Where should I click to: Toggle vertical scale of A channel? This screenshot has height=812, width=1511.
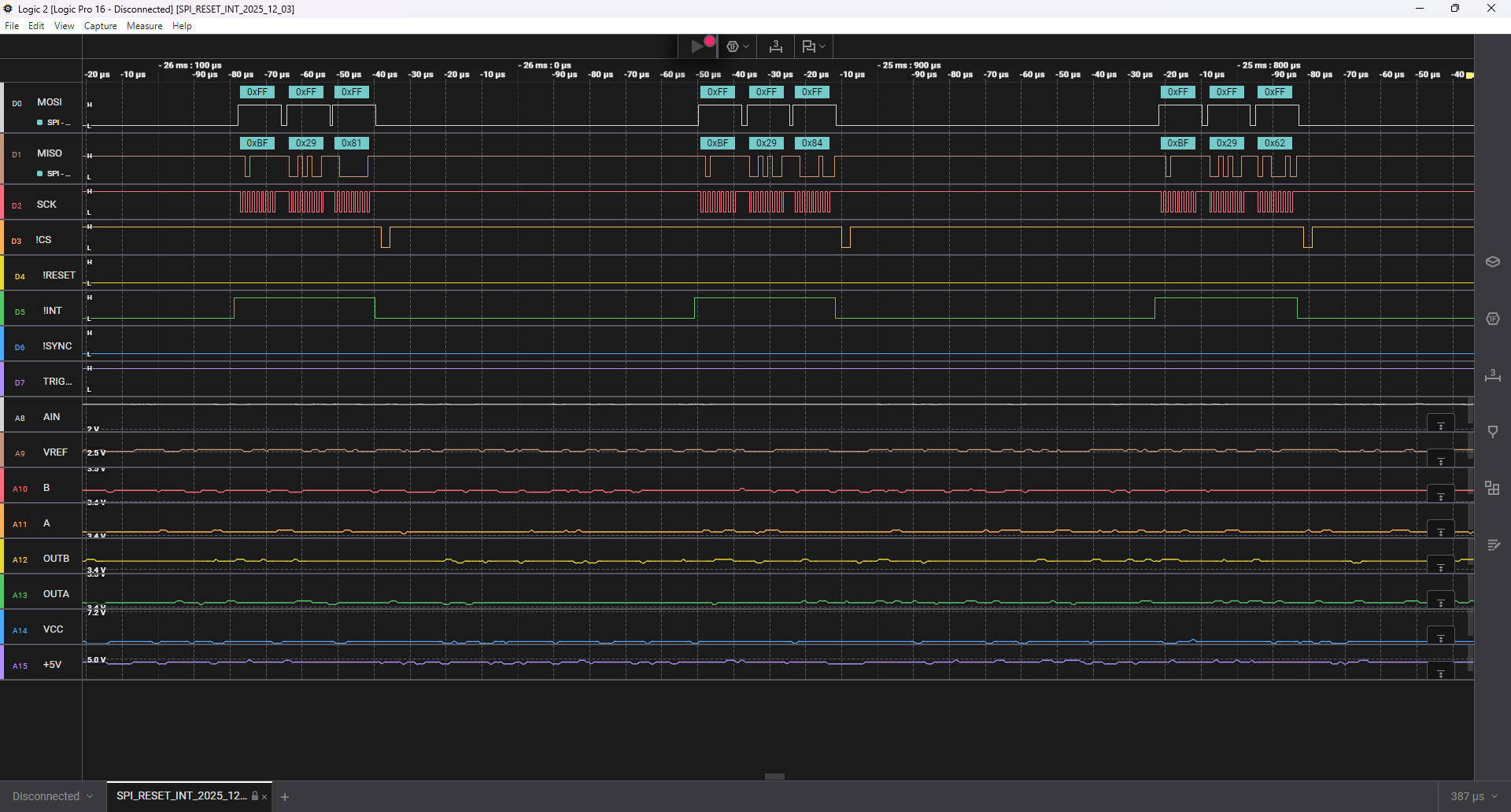pyautogui.click(x=1441, y=530)
